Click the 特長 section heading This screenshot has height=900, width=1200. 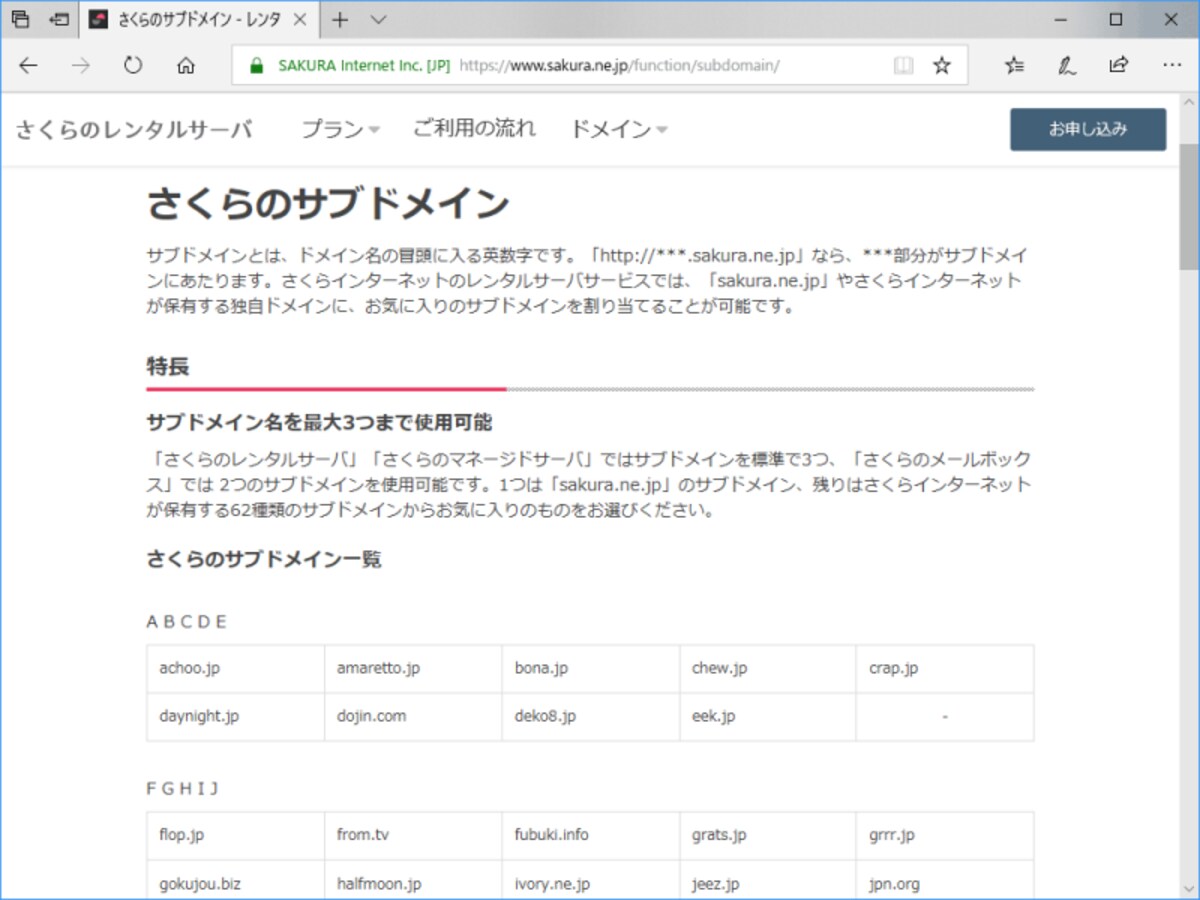click(x=167, y=367)
